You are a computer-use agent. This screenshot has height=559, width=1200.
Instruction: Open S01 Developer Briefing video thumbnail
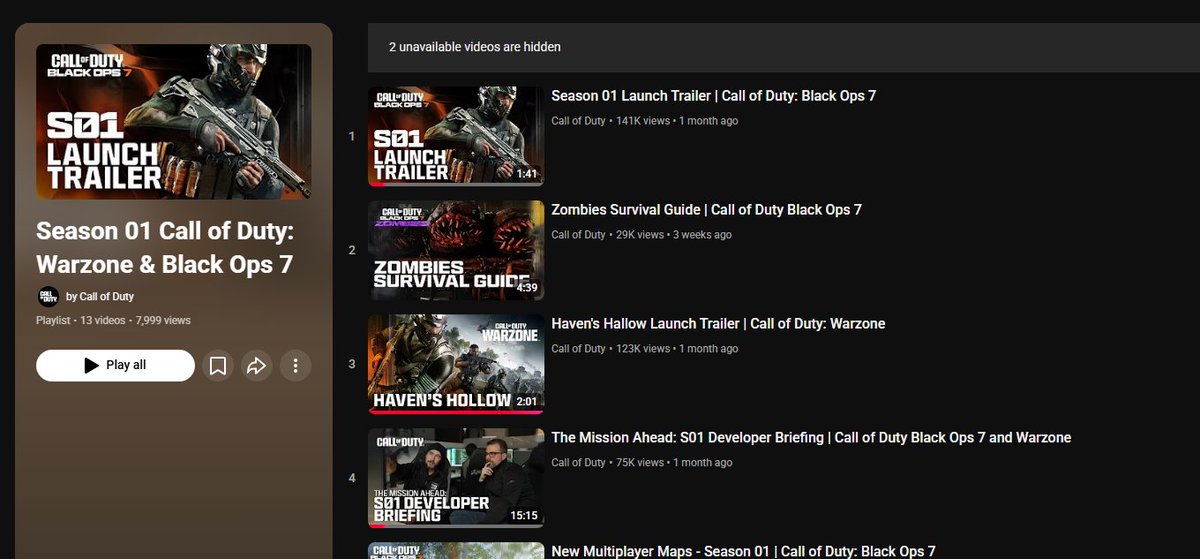pyautogui.click(x=456, y=478)
